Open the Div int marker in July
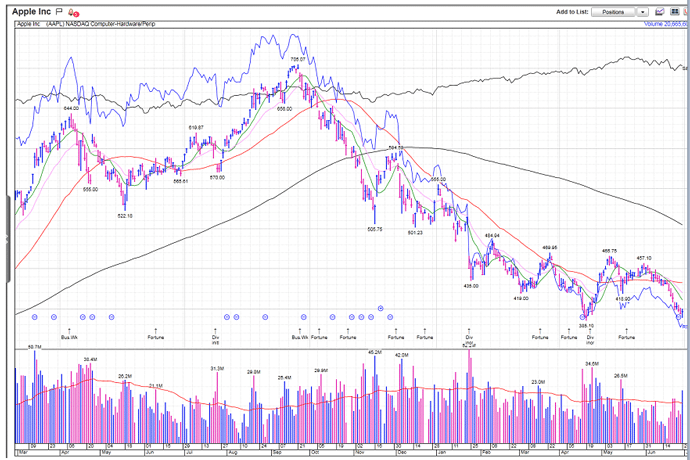The width and height of the screenshot is (690, 460). click(215, 336)
